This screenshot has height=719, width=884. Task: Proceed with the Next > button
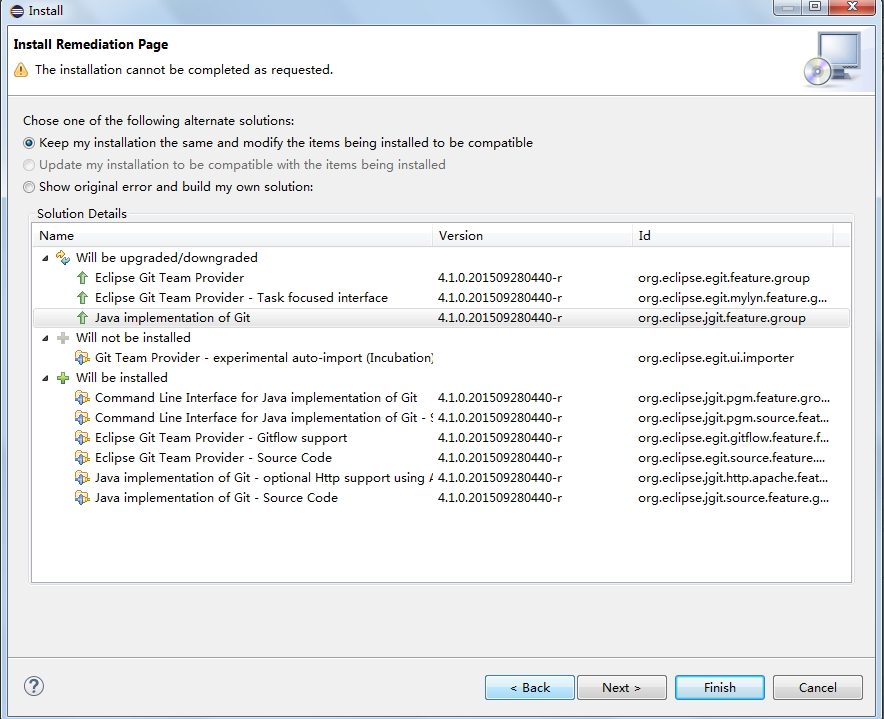pos(622,687)
